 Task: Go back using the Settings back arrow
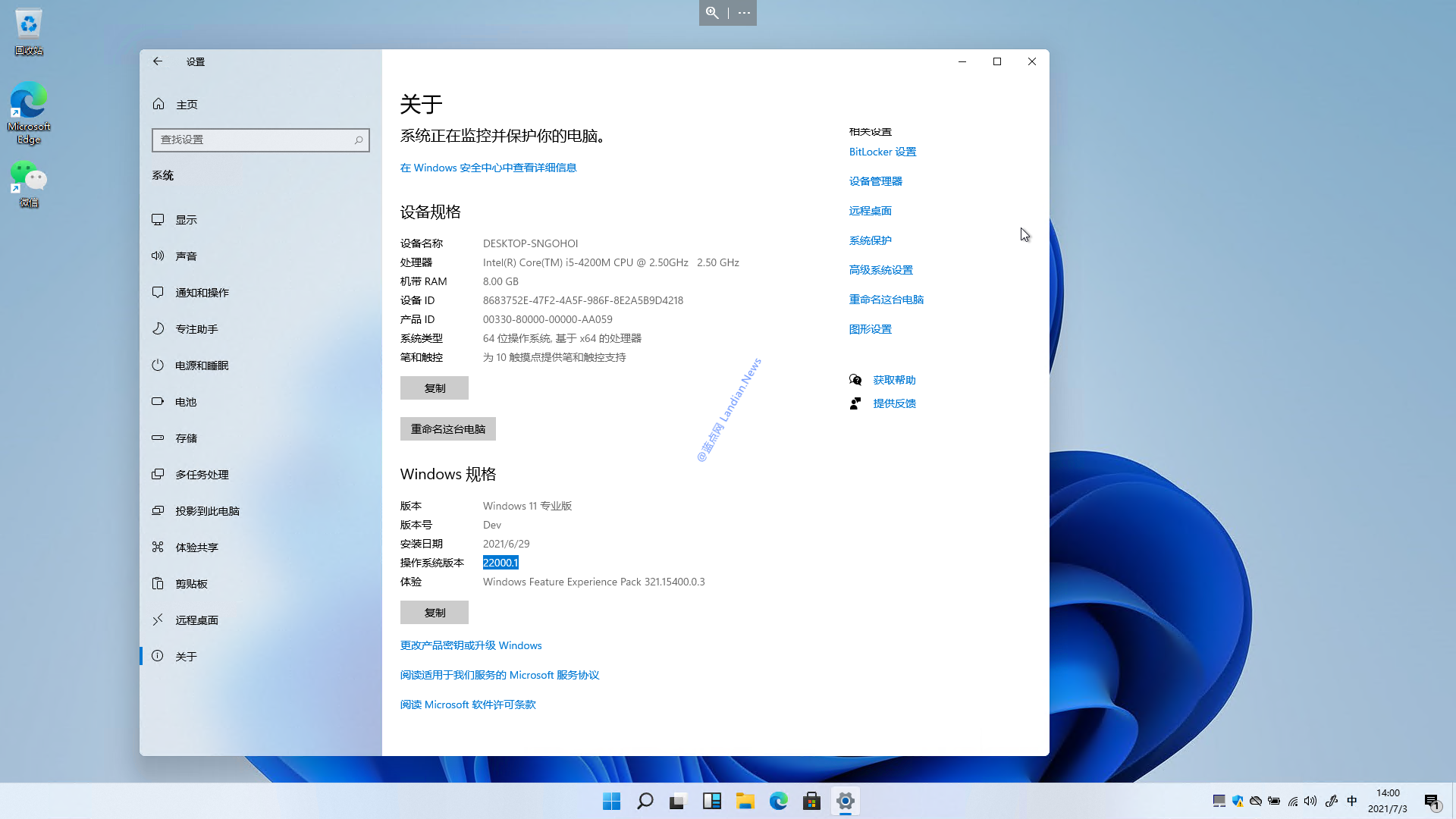coord(158,61)
